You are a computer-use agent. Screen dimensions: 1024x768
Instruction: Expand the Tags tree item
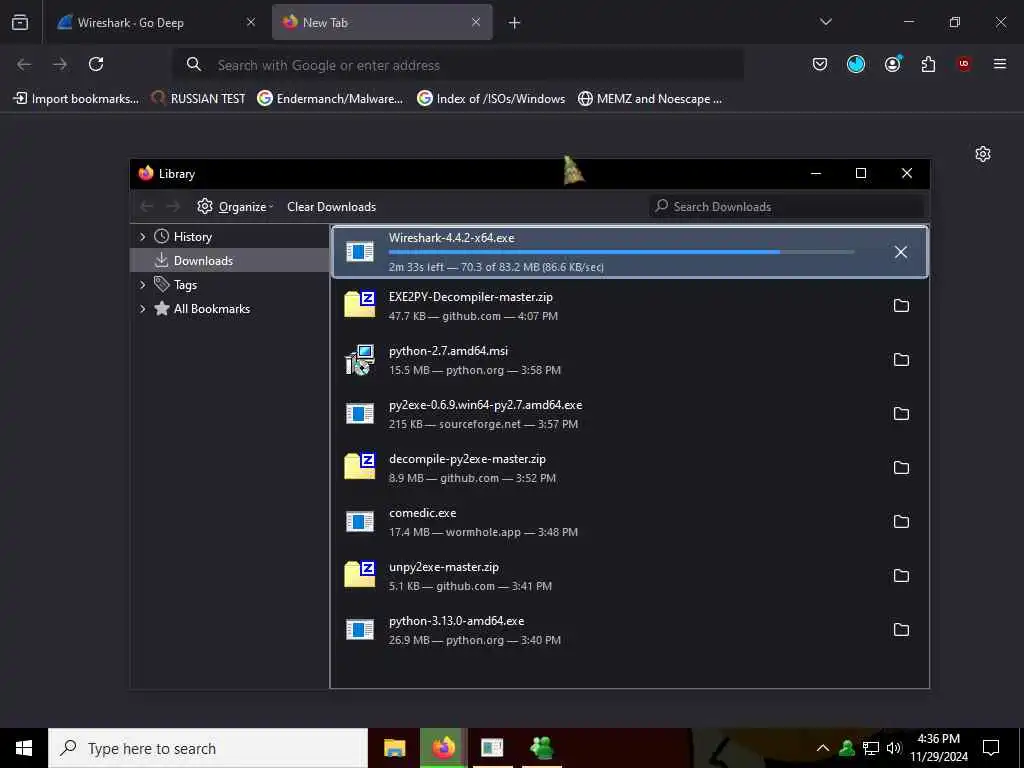point(142,285)
